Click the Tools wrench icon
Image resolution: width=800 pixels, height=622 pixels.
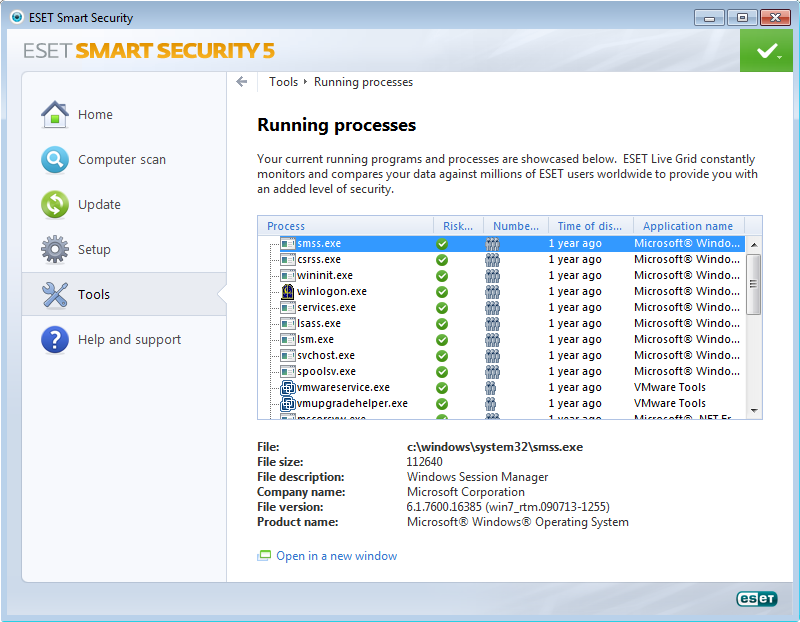click(55, 294)
